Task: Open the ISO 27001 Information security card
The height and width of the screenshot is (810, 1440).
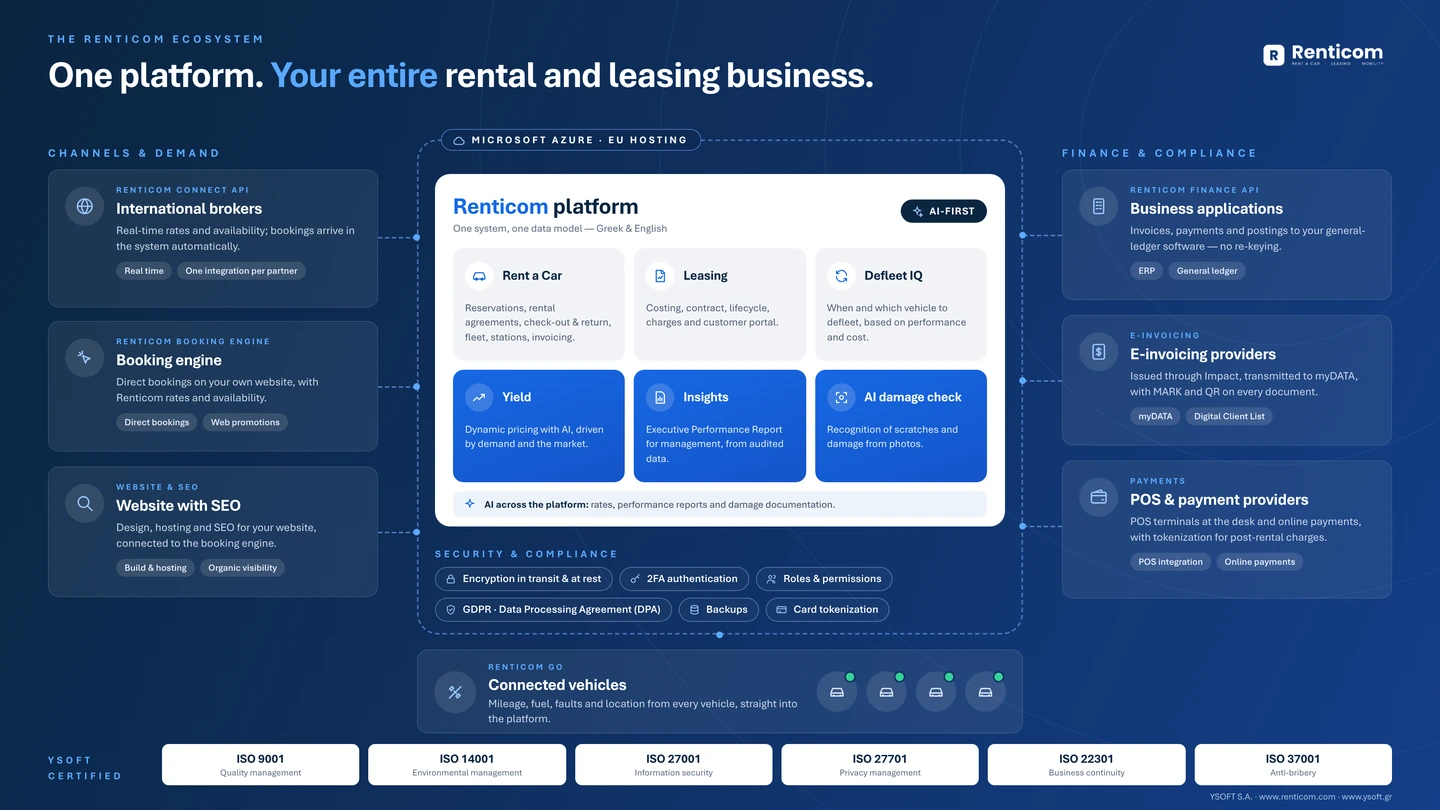Action: 673,765
